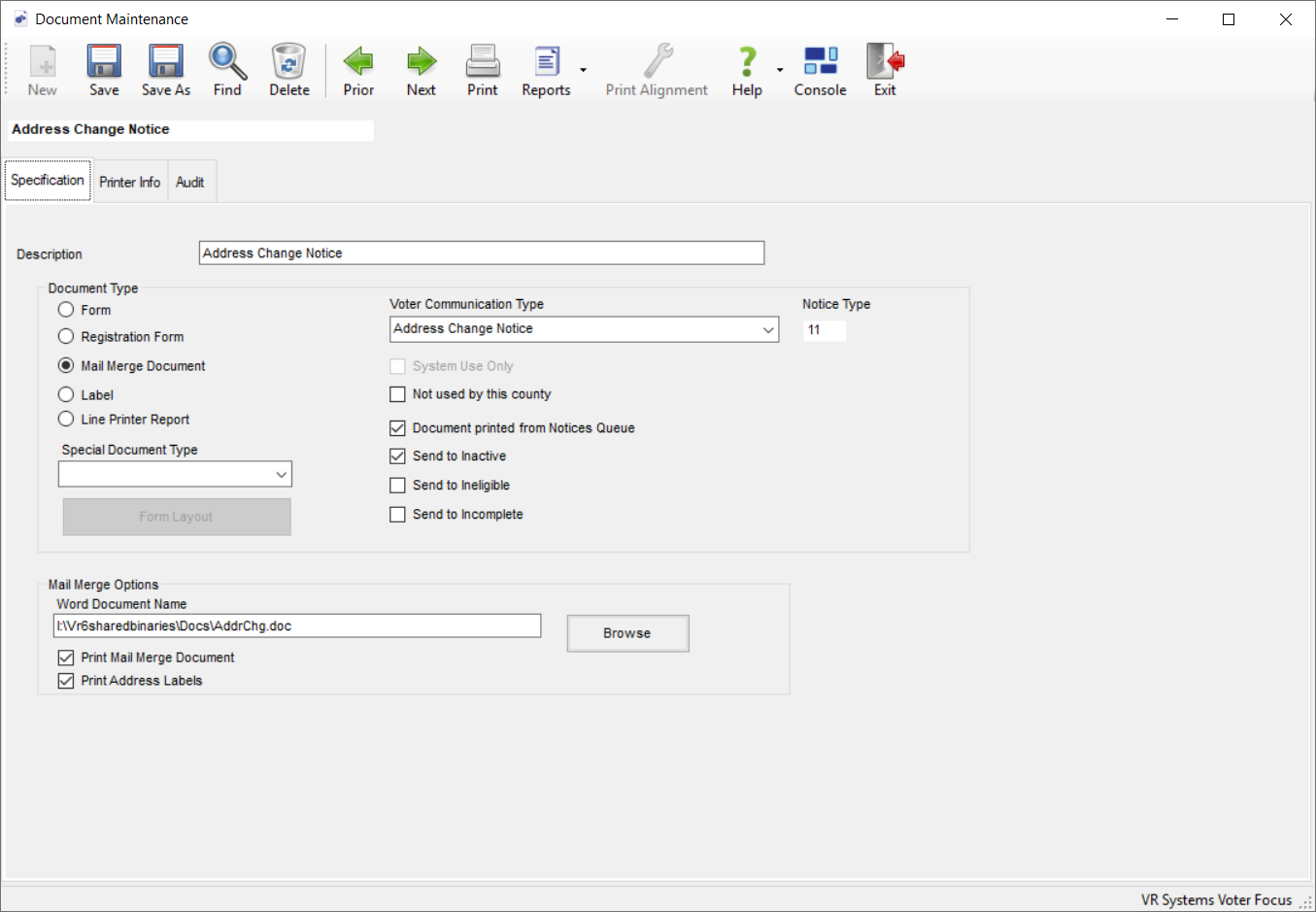Click the Exit door icon

(x=885, y=62)
